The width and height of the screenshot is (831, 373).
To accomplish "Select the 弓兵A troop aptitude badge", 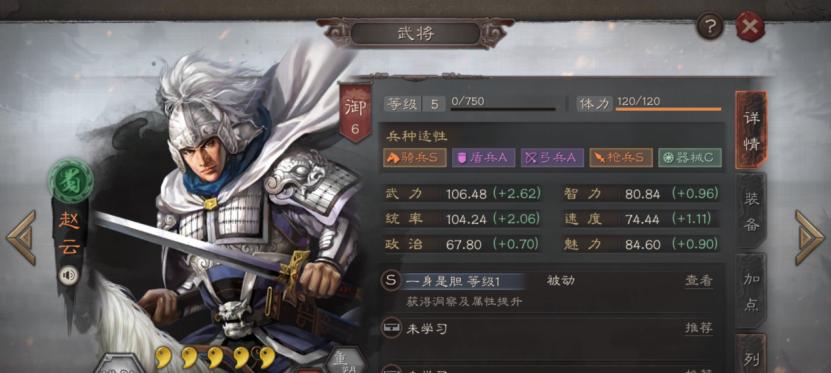I will [x=552, y=157].
